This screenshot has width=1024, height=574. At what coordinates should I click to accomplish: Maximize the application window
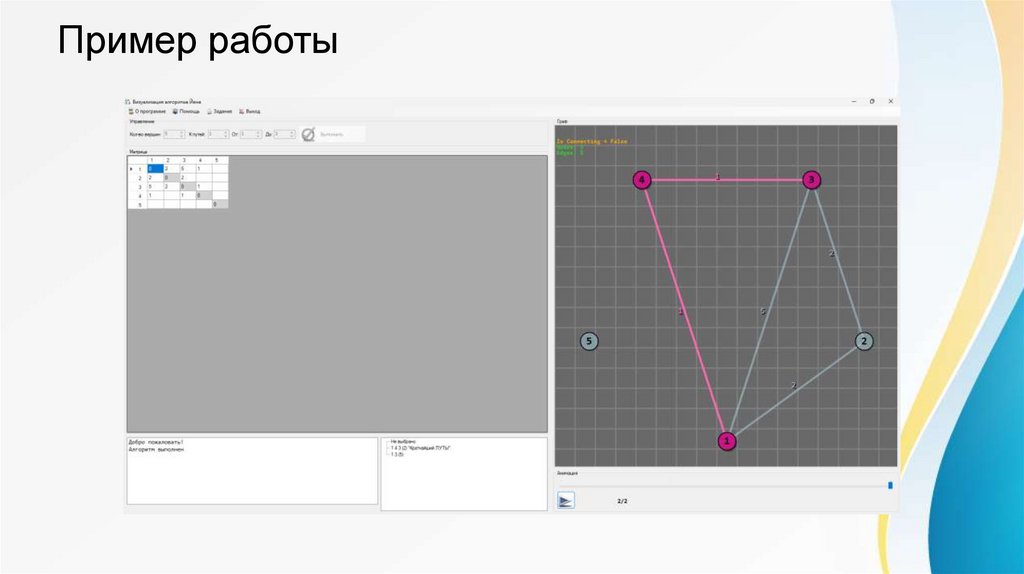click(x=872, y=101)
